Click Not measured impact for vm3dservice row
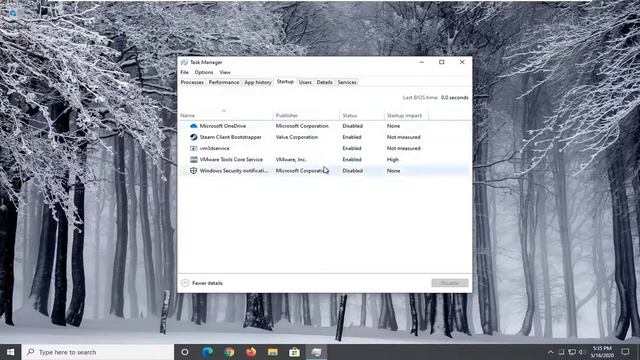The height and width of the screenshot is (360, 640). click(404, 148)
